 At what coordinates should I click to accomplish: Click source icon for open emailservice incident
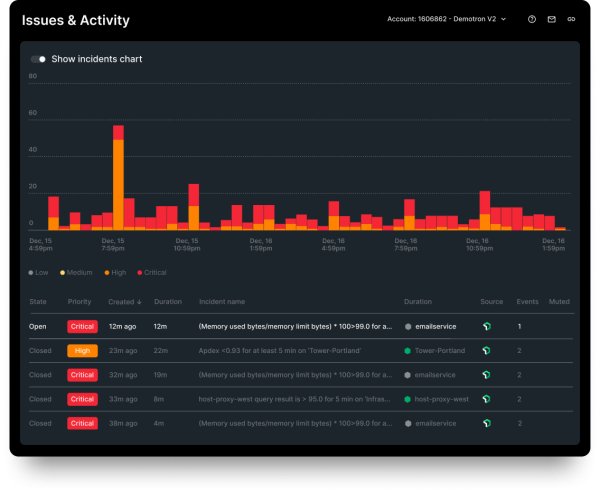[486, 326]
